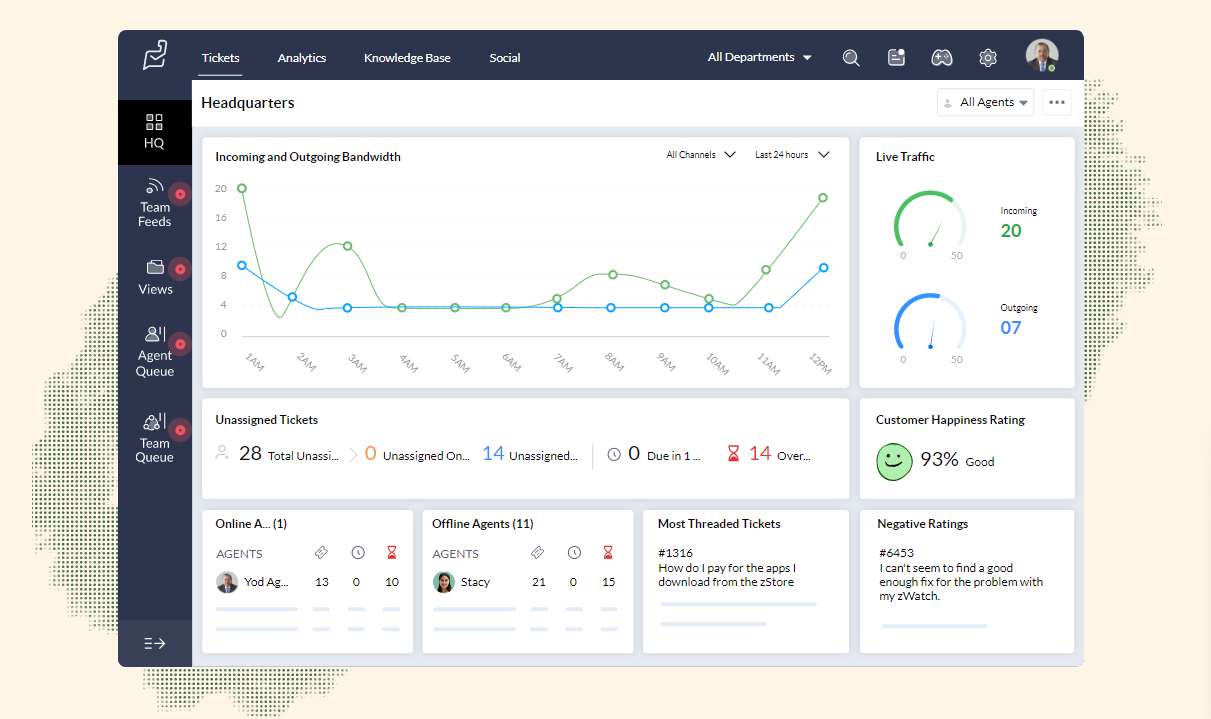Switch to the Analytics tab
The height and width of the screenshot is (719, 1211).
302,58
